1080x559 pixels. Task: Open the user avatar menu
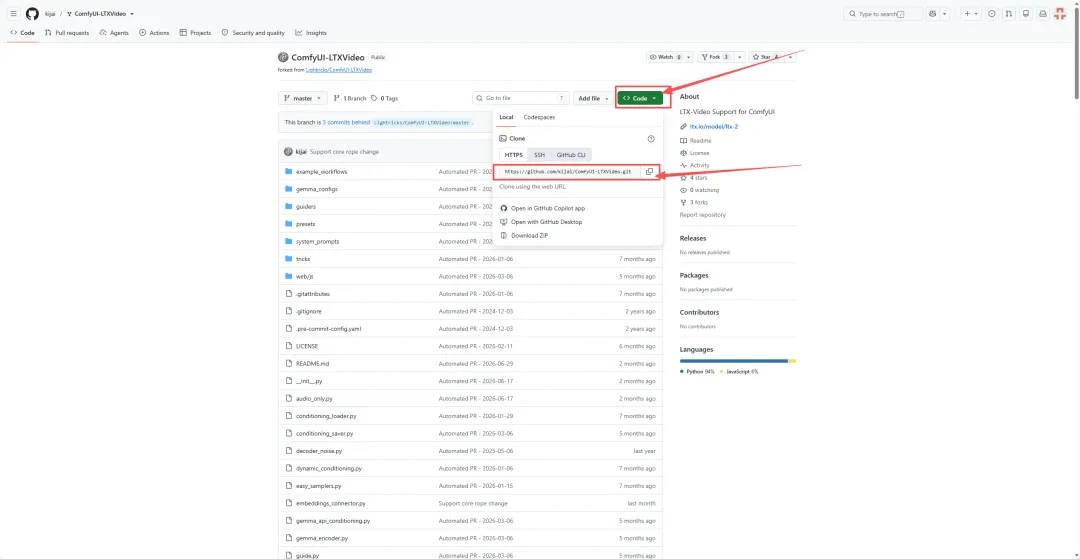point(1061,14)
